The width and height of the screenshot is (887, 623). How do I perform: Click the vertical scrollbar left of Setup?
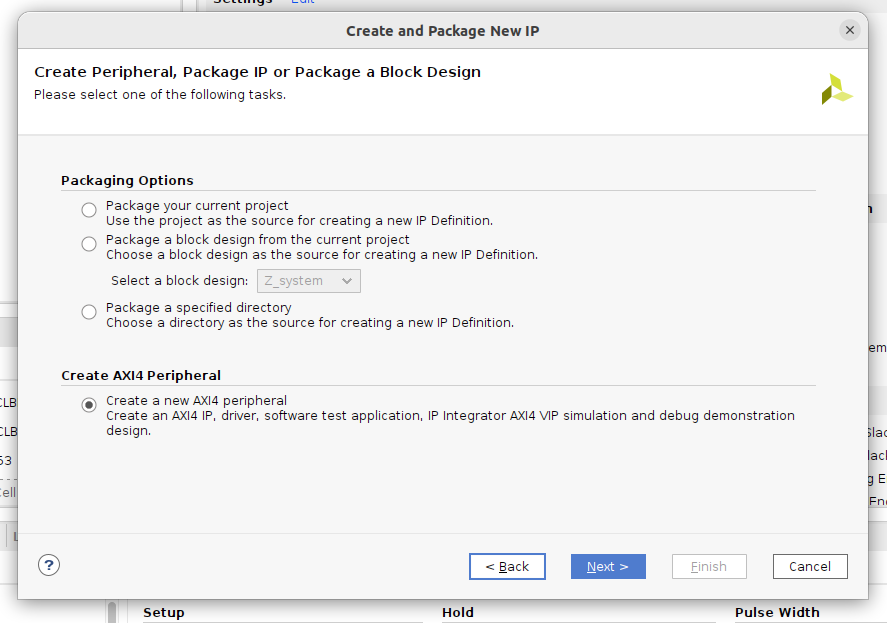pyautogui.click(x=112, y=611)
